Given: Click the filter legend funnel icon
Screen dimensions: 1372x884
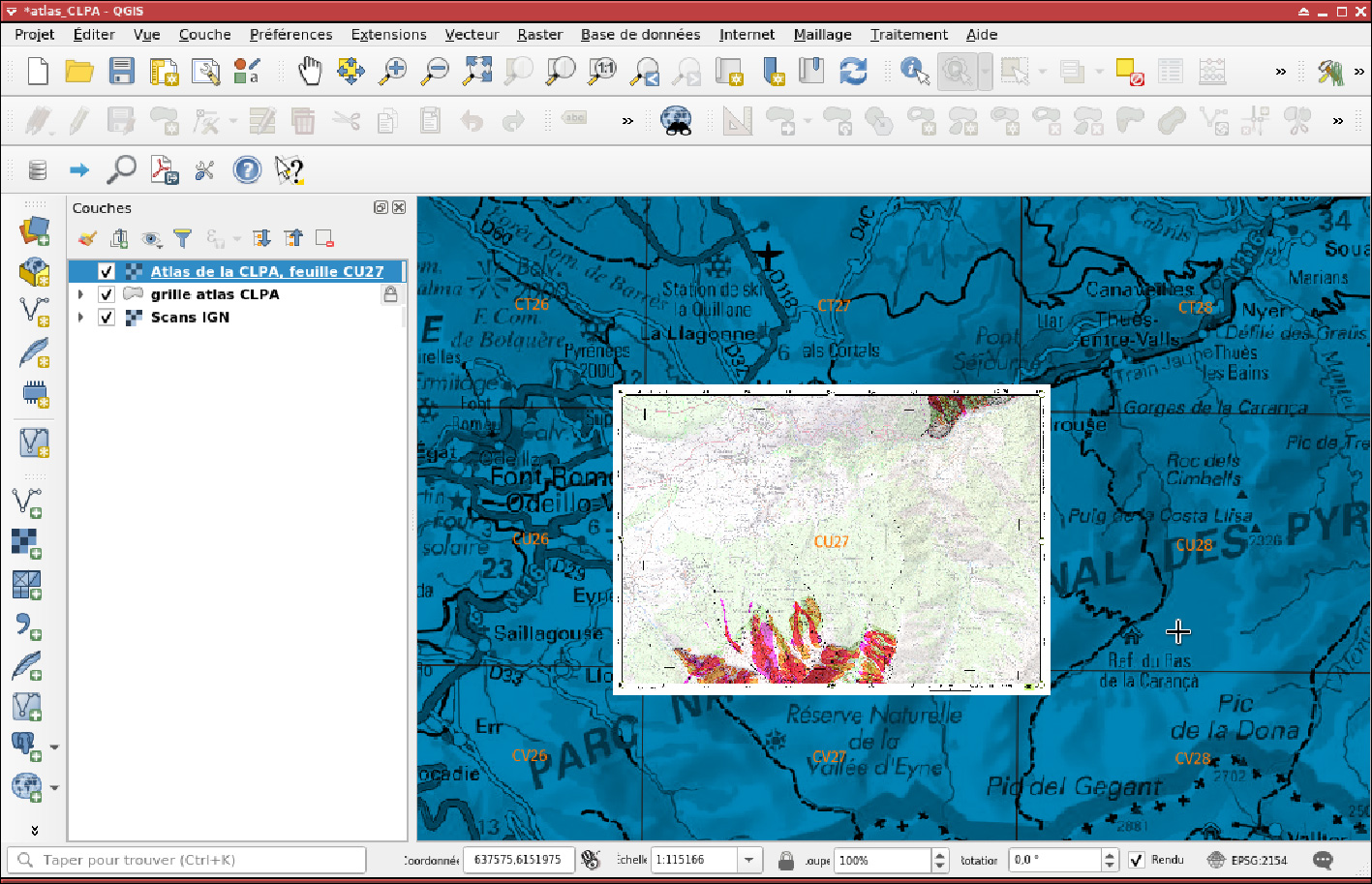Looking at the screenshot, I should 182,238.
